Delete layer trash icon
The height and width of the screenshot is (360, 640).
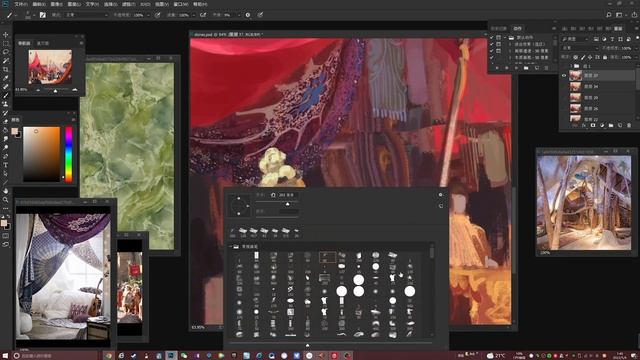pos(629,126)
